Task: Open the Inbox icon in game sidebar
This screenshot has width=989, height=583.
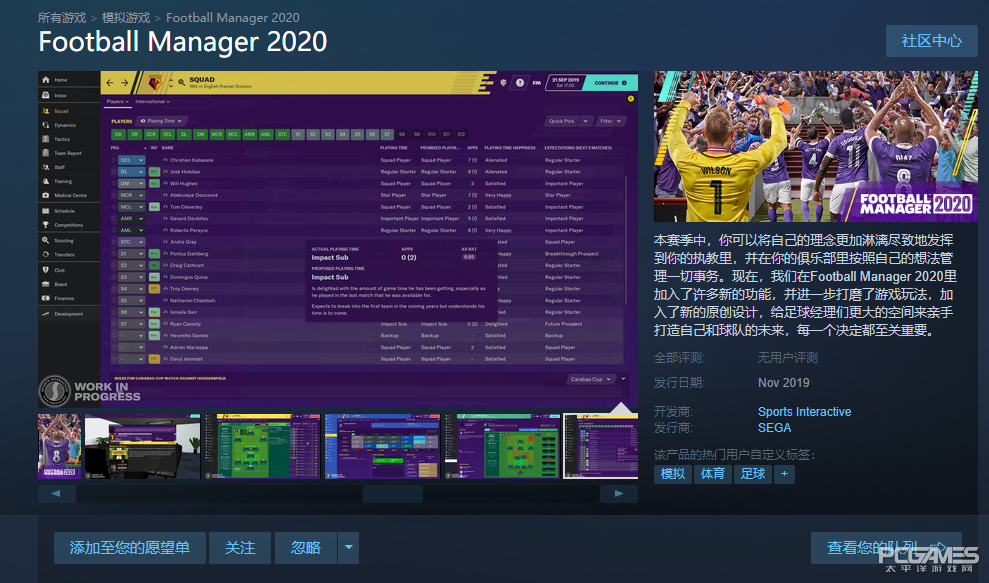Action: [x=45, y=95]
